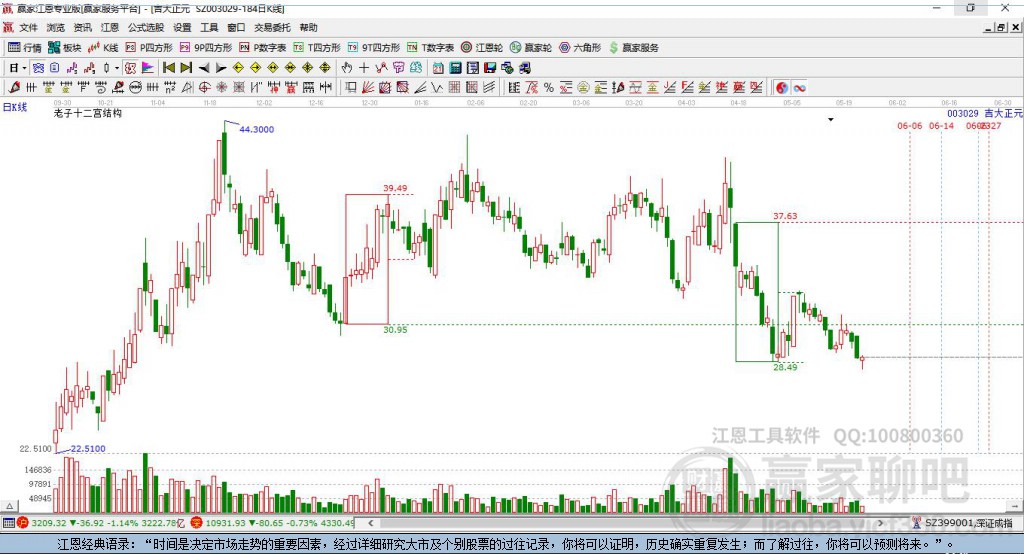1024x554 pixels.
Task: Open the 工具 menu
Action: [209, 27]
